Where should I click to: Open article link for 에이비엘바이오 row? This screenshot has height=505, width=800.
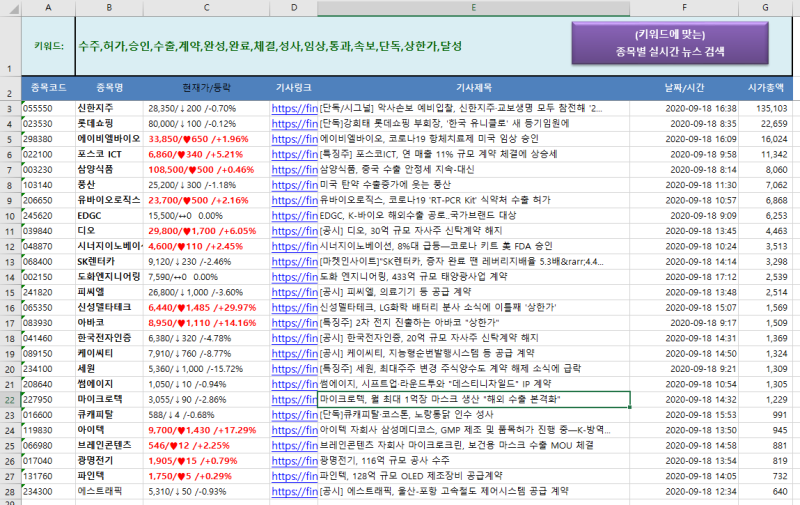294,139
